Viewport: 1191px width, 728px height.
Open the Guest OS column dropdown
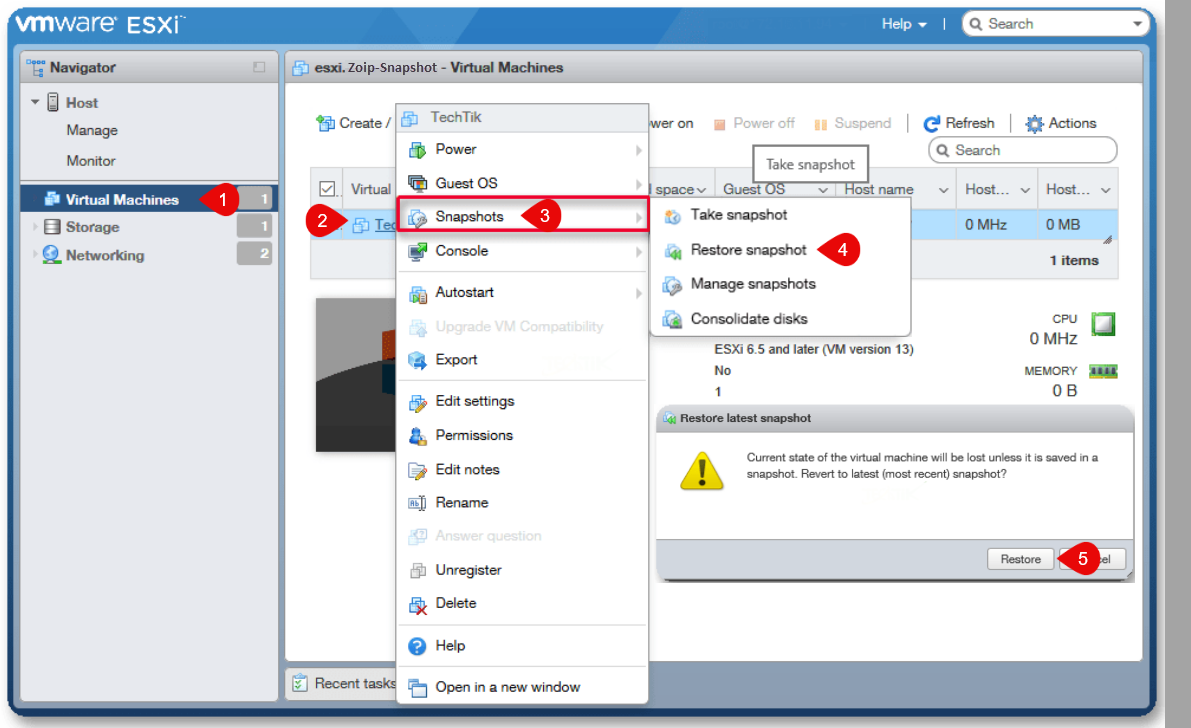(823, 190)
